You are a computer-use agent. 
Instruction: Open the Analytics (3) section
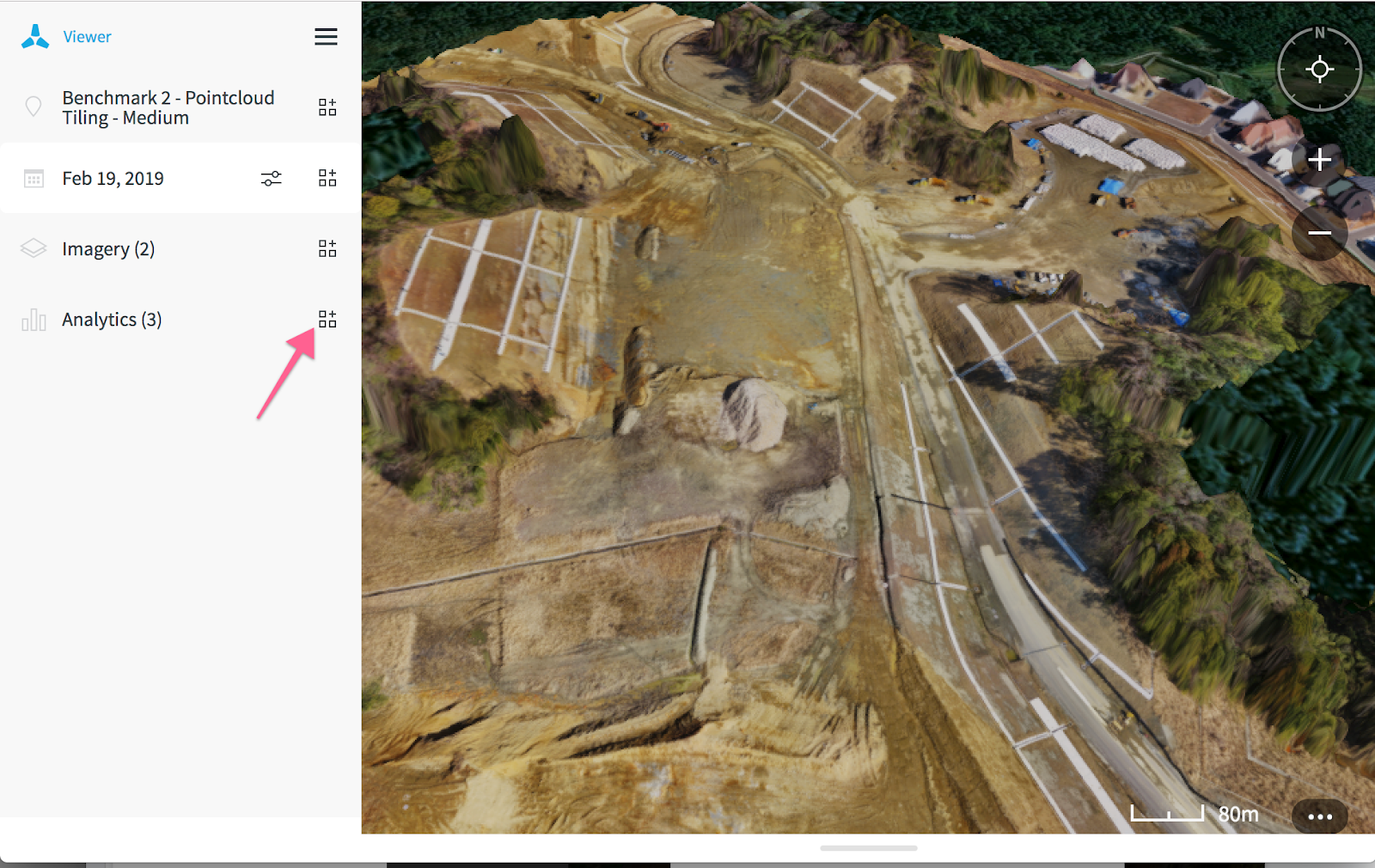pos(112,320)
